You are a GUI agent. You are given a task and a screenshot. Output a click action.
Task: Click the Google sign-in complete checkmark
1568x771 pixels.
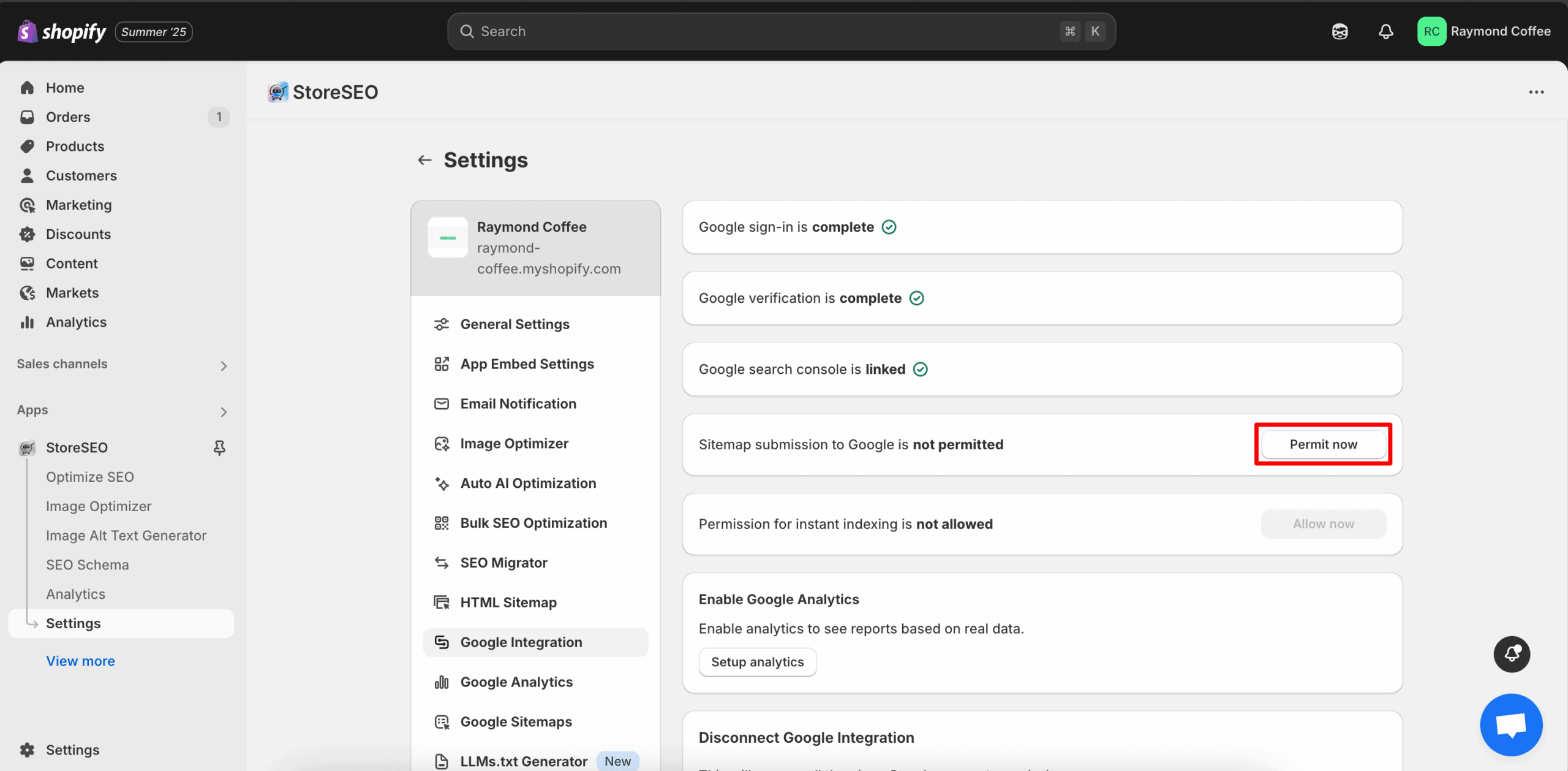(x=889, y=227)
